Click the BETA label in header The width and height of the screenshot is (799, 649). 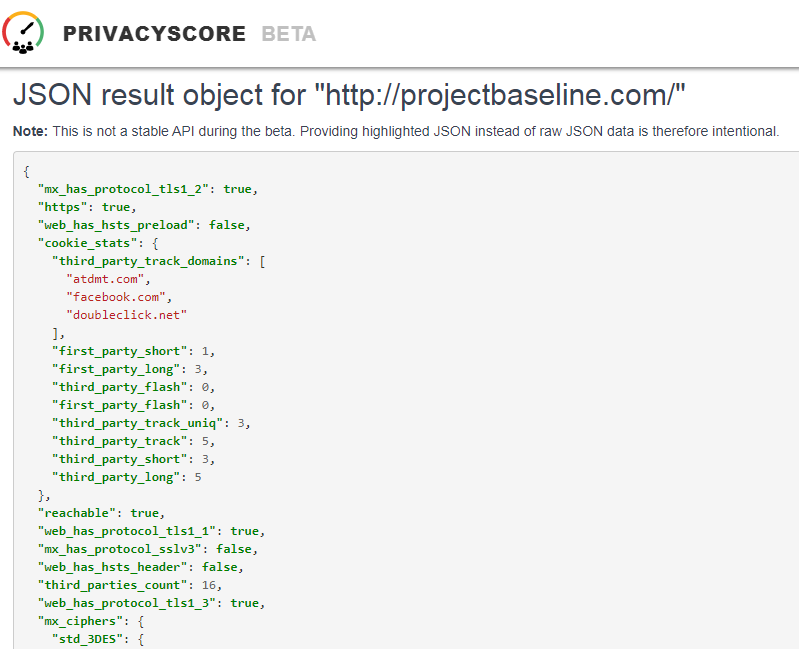289,34
